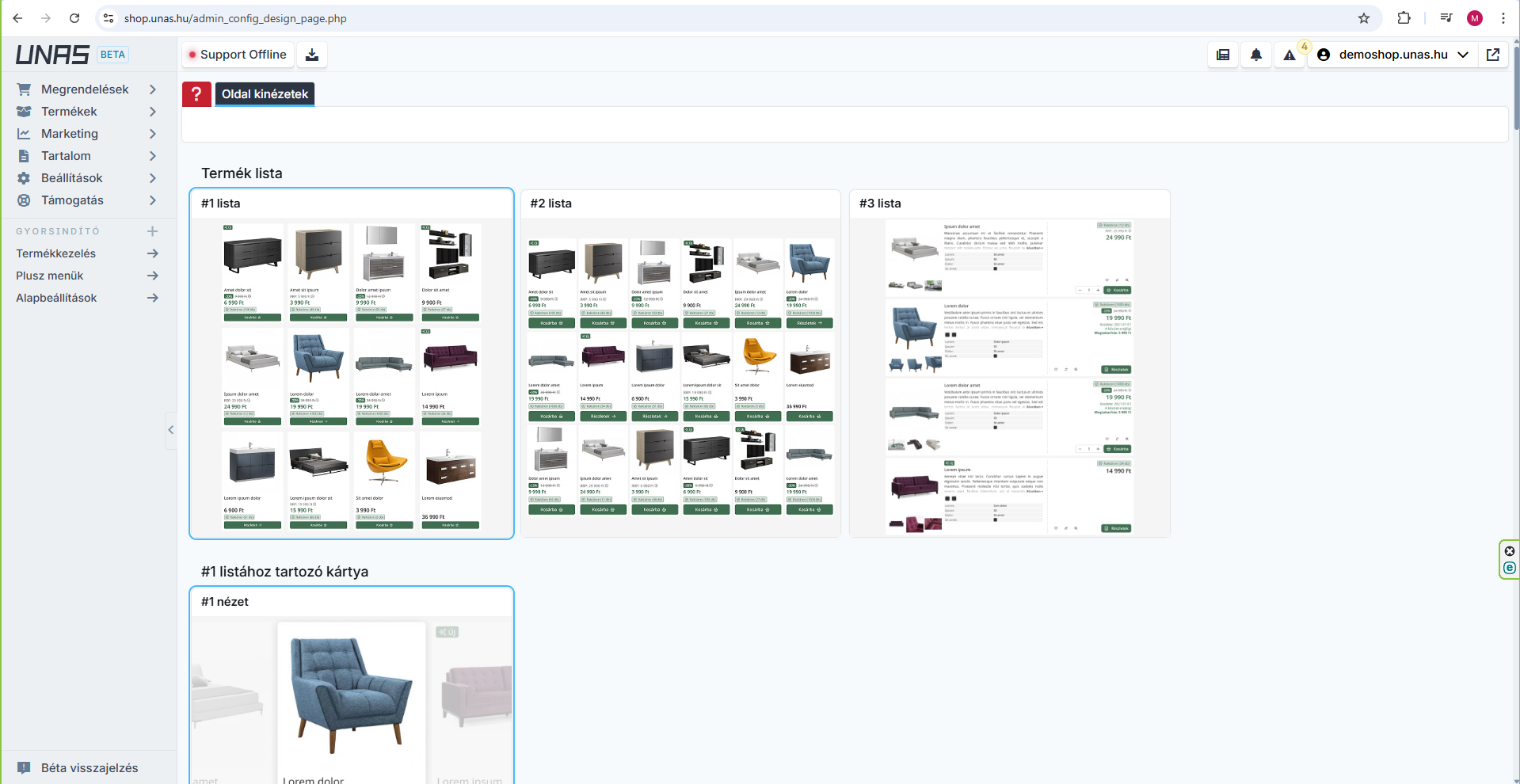Click the browser extensions puzzle icon
This screenshot has height=784, width=1520.
point(1404,18)
